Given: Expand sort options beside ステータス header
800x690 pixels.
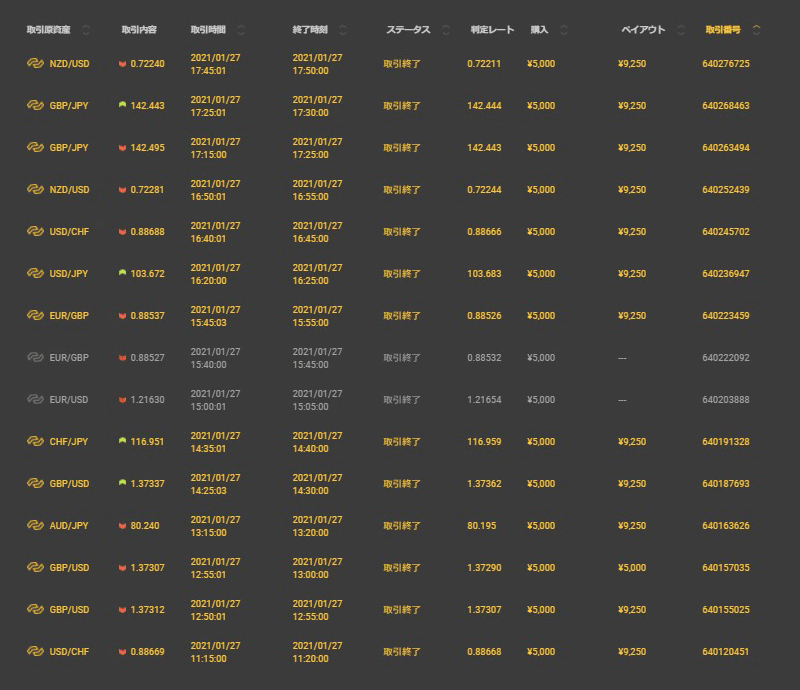Looking at the screenshot, I should tap(443, 30).
